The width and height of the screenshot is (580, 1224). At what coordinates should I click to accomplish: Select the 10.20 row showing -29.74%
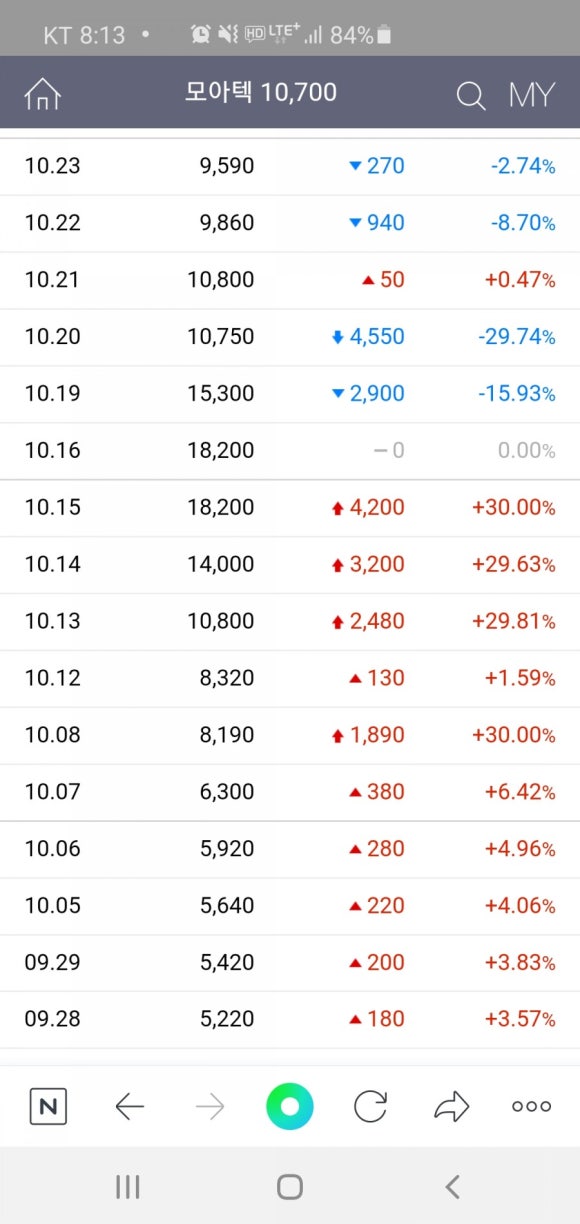point(290,337)
